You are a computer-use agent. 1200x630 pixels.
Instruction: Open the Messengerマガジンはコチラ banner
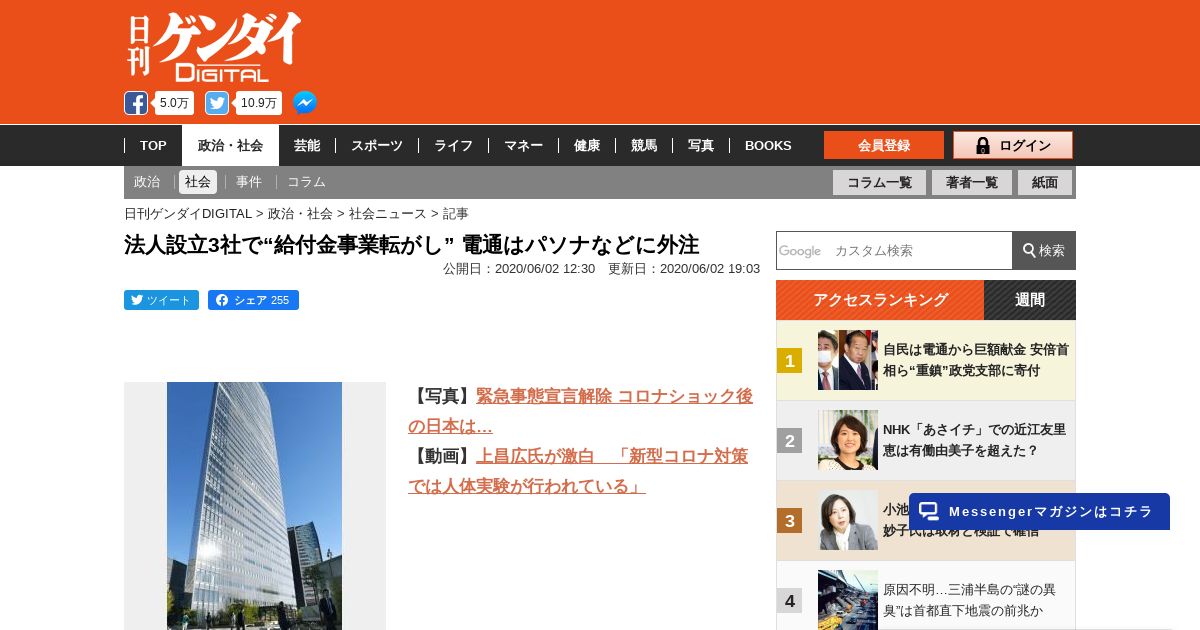click(1039, 511)
